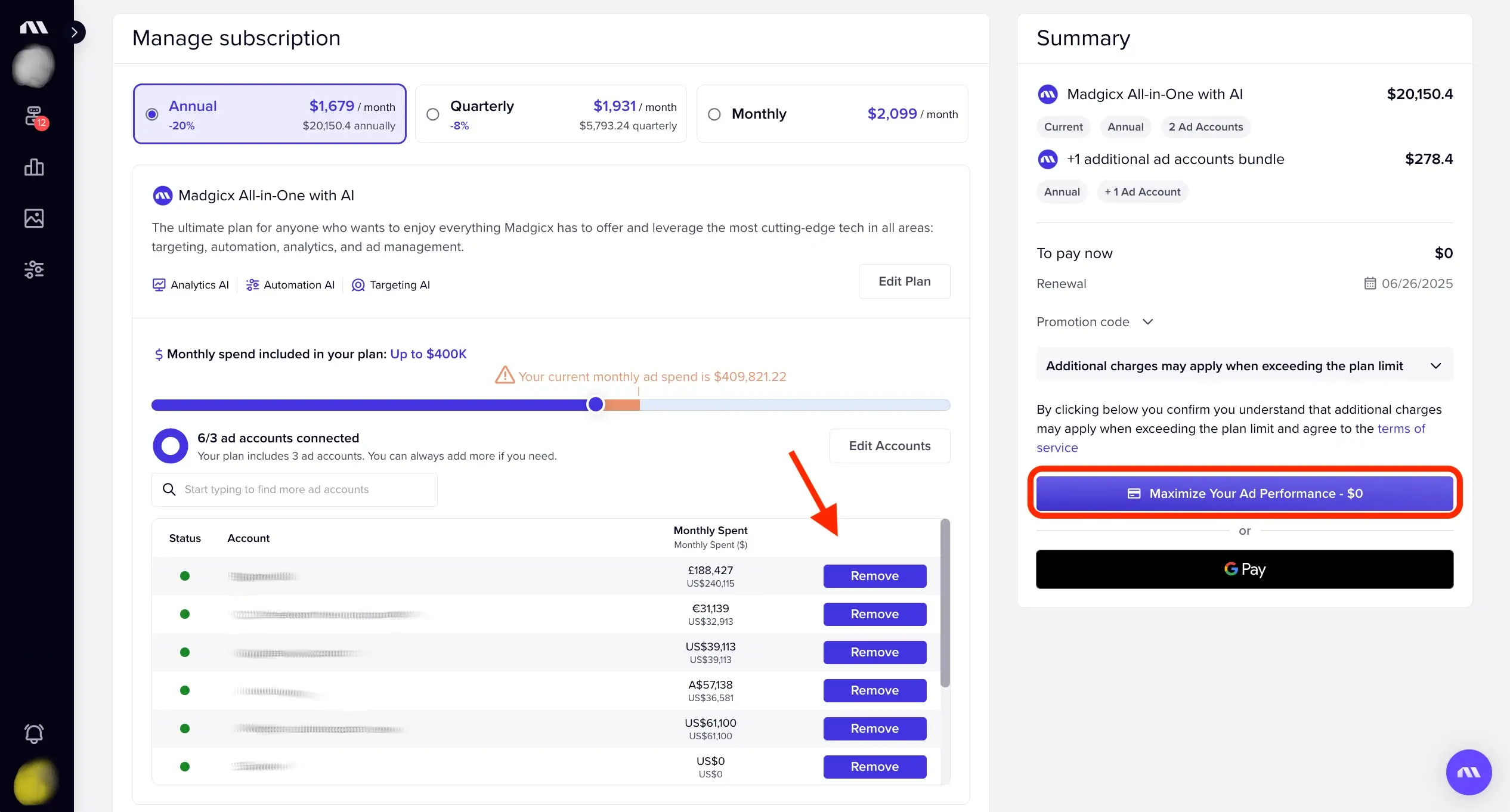Click the Madgicx logo in sidebar

coord(33,27)
